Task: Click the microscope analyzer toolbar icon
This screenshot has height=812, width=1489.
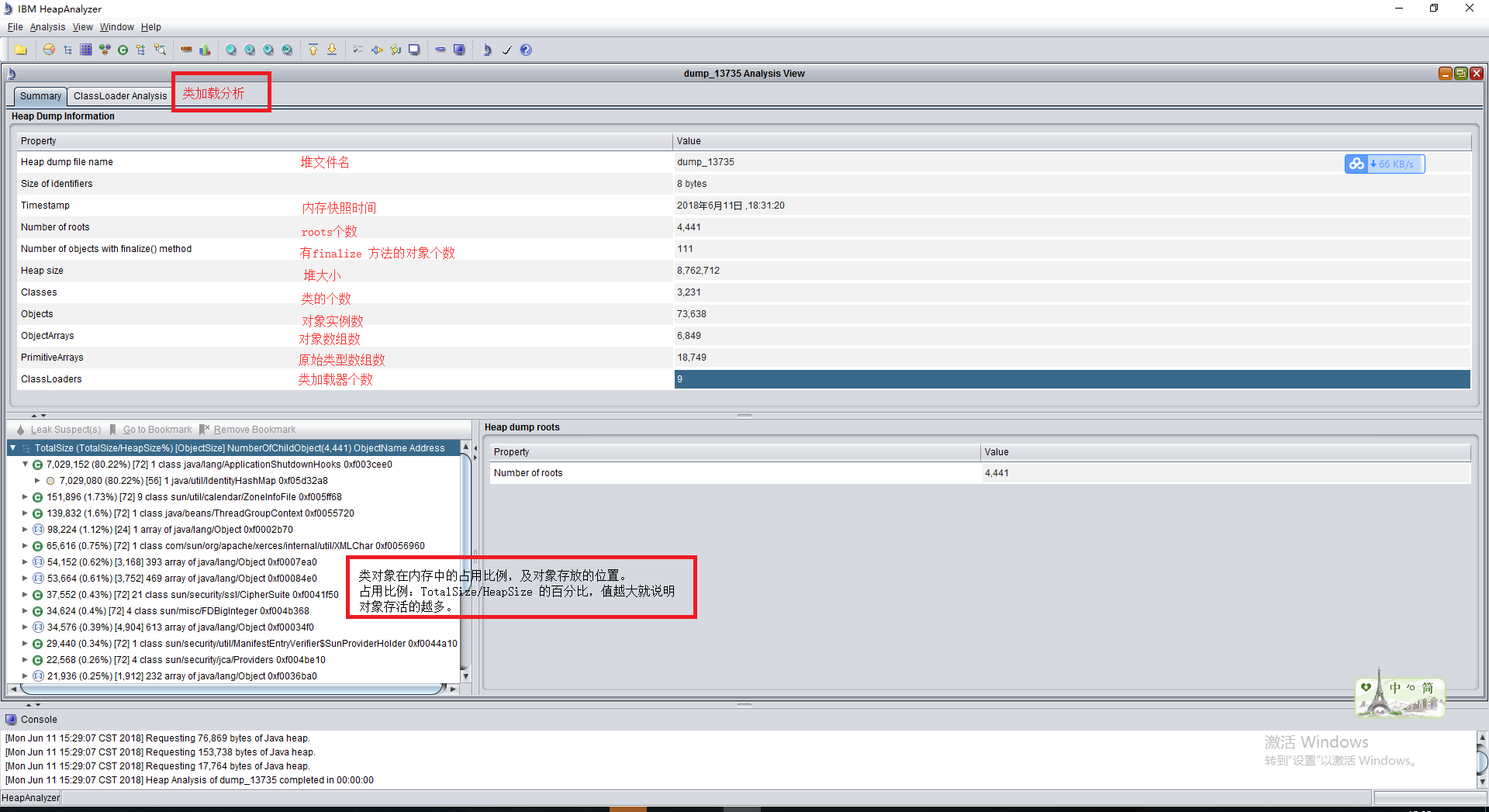Action: (x=487, y=50)
